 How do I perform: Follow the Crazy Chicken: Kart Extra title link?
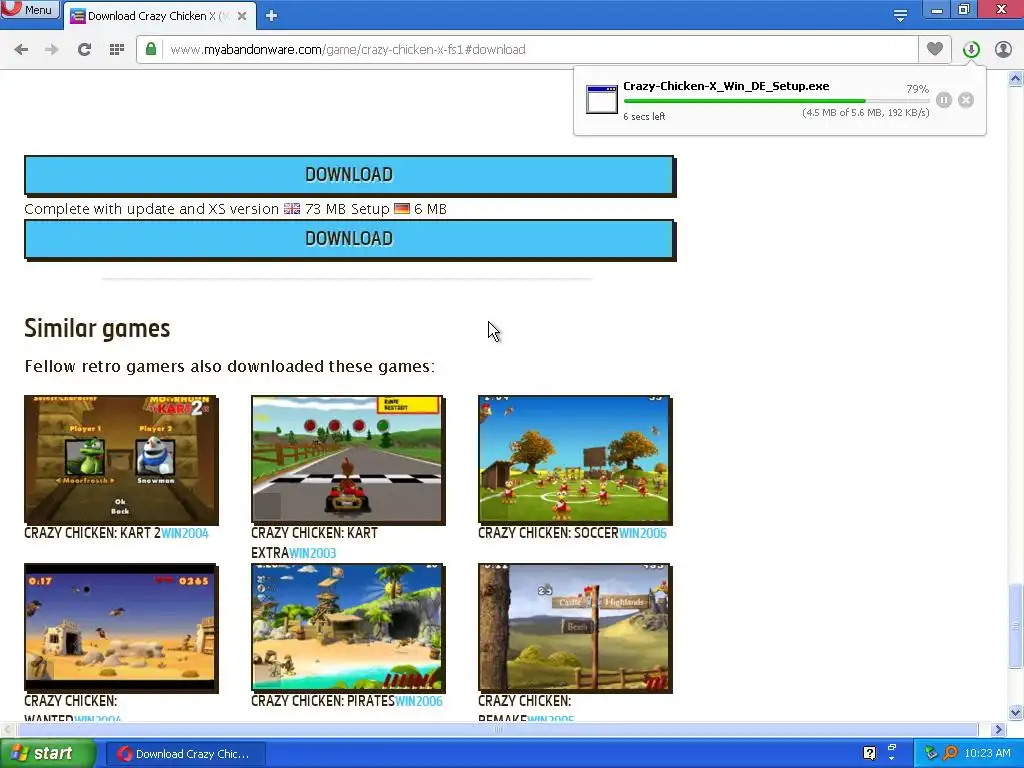coord(314,543)
